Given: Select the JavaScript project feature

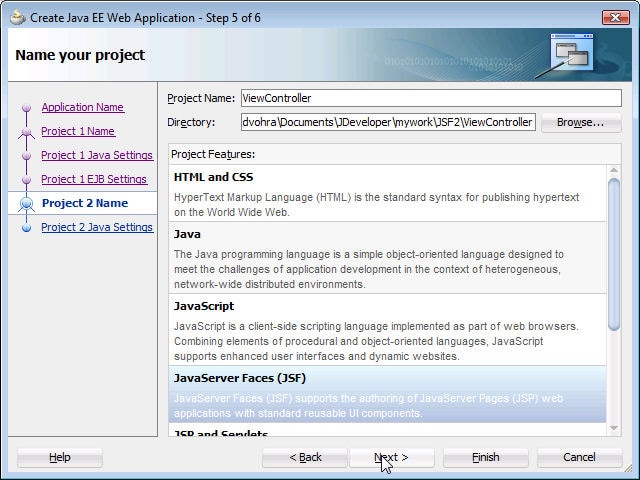Looking at the screenshot, I should pyautogui.click(x=387, y=330).
